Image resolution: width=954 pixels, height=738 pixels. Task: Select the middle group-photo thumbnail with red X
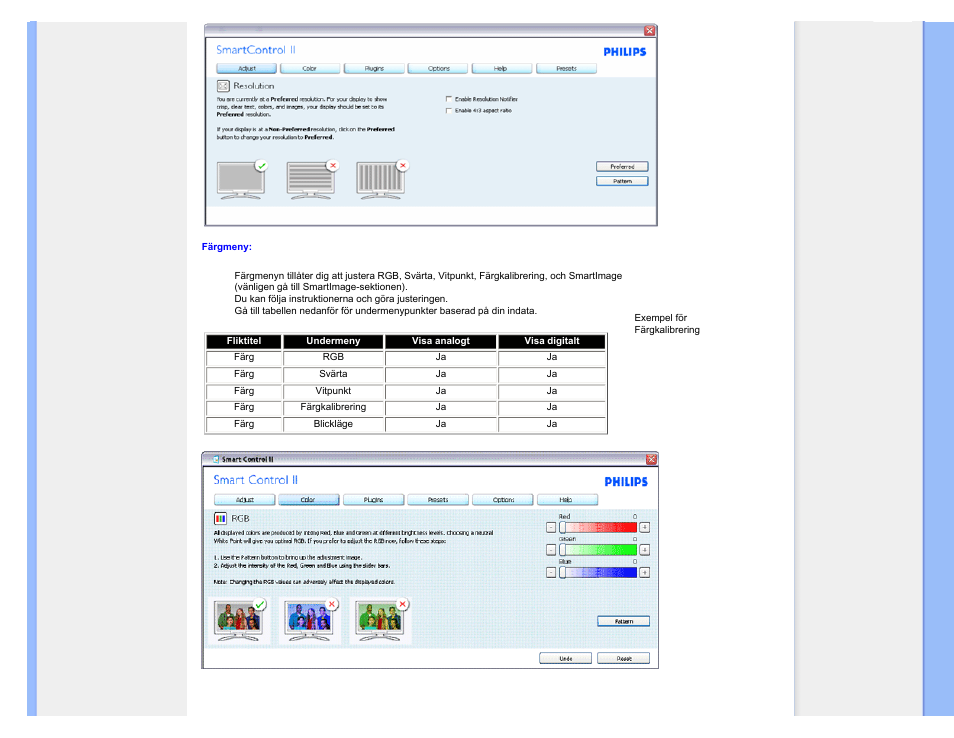310,621
